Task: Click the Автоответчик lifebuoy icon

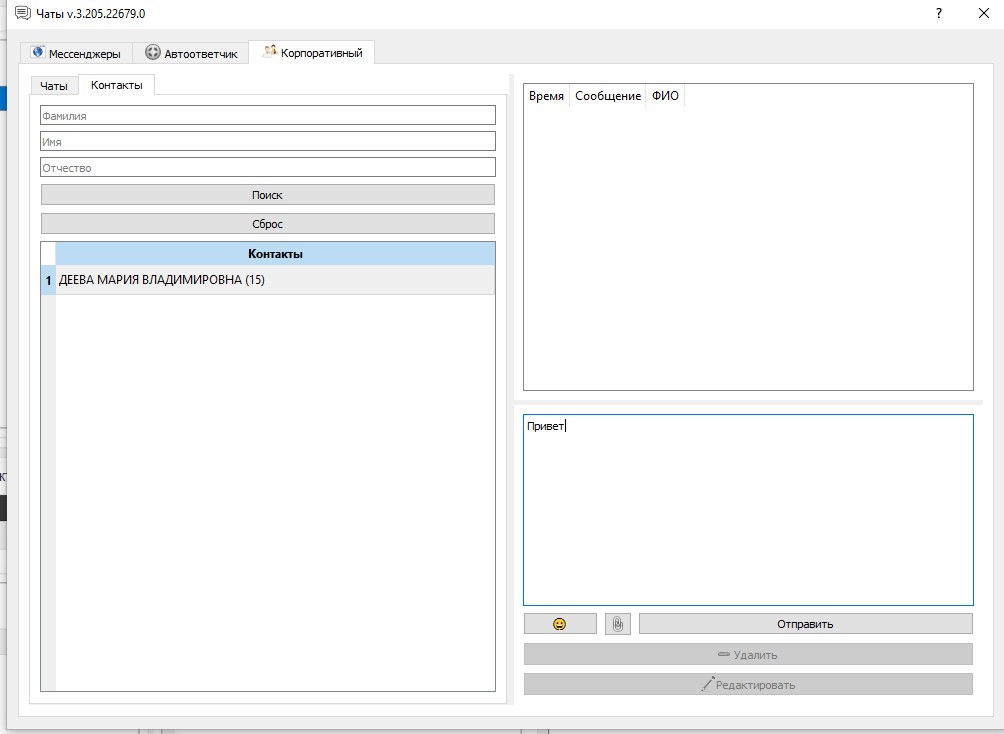Action: (x=152, y=53)
